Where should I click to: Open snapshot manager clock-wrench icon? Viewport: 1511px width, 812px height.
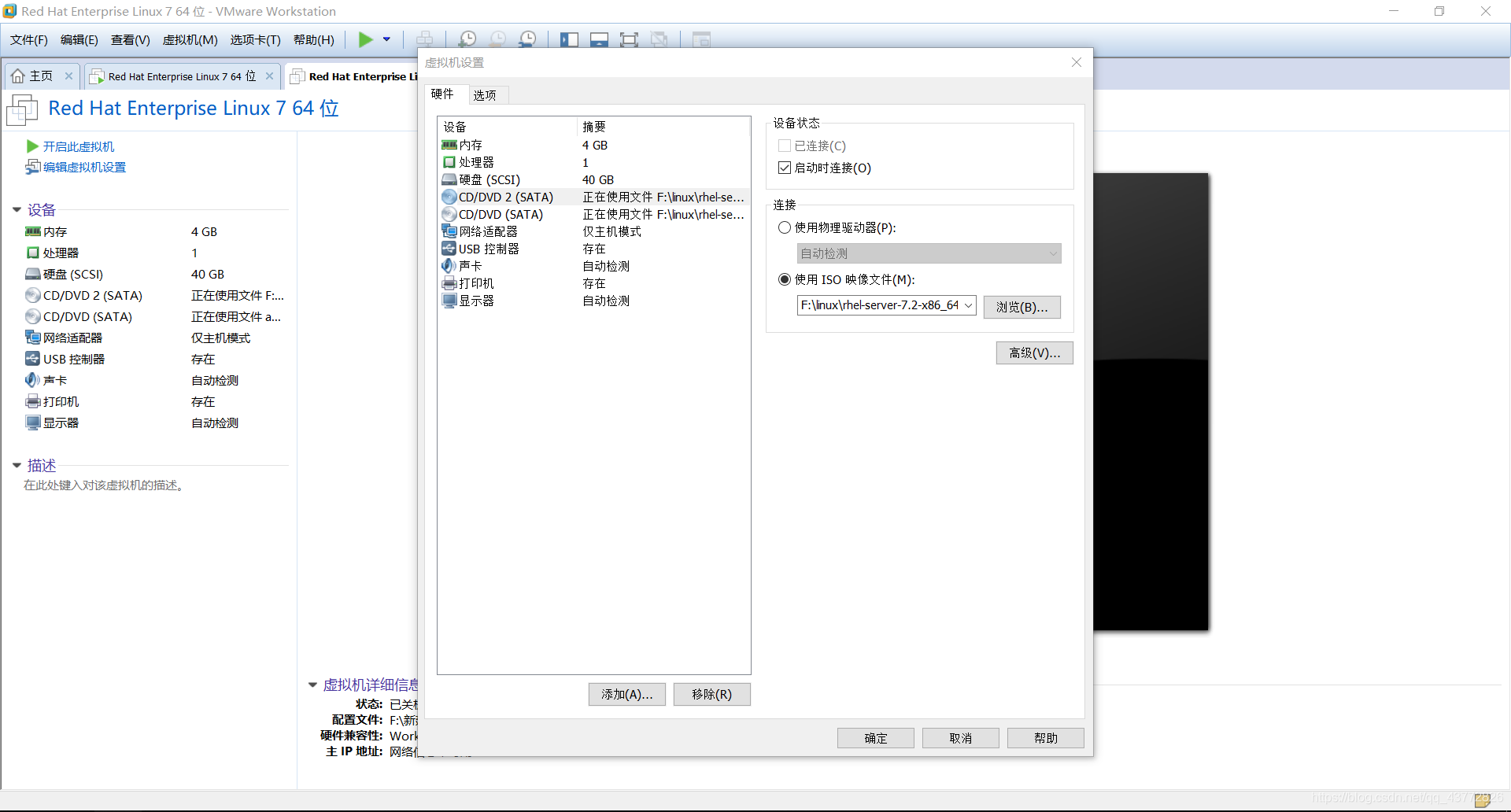(x=527, y=39)
